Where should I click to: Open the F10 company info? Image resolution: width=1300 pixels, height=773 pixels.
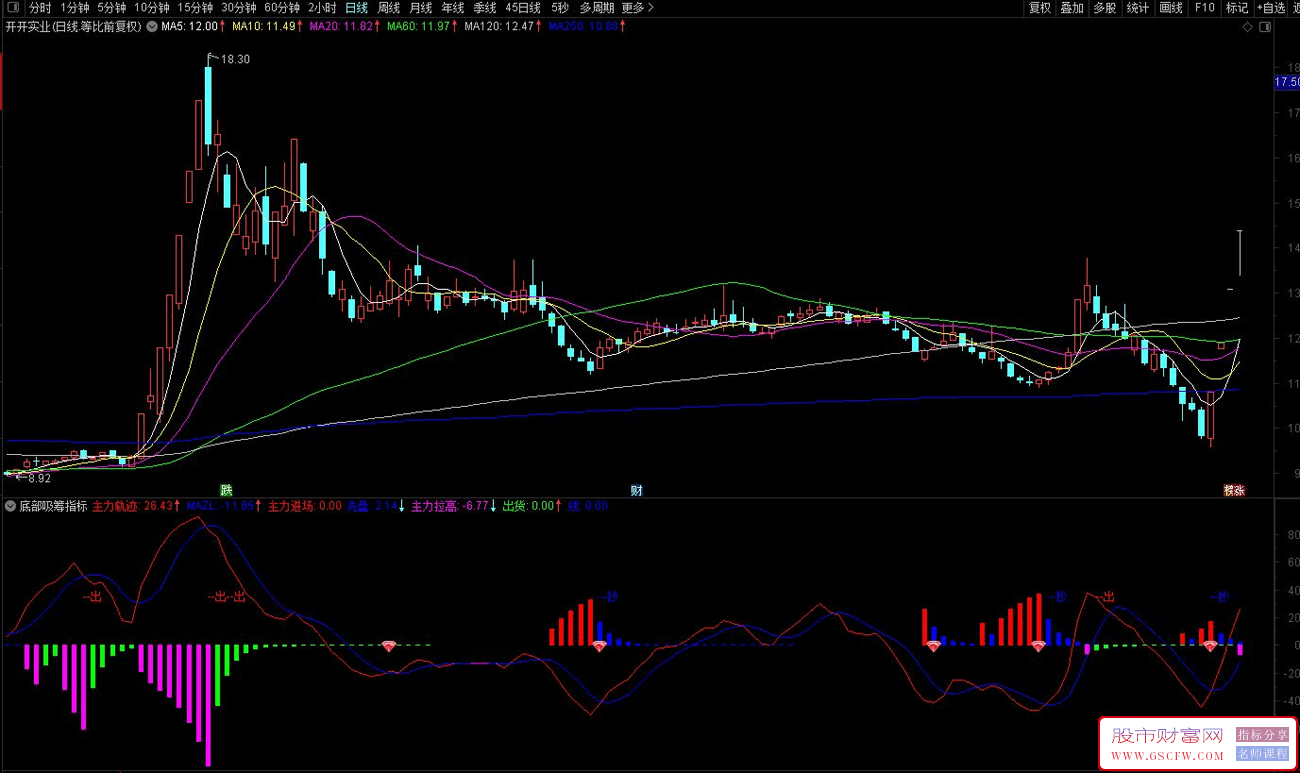tap(1204, 8)
